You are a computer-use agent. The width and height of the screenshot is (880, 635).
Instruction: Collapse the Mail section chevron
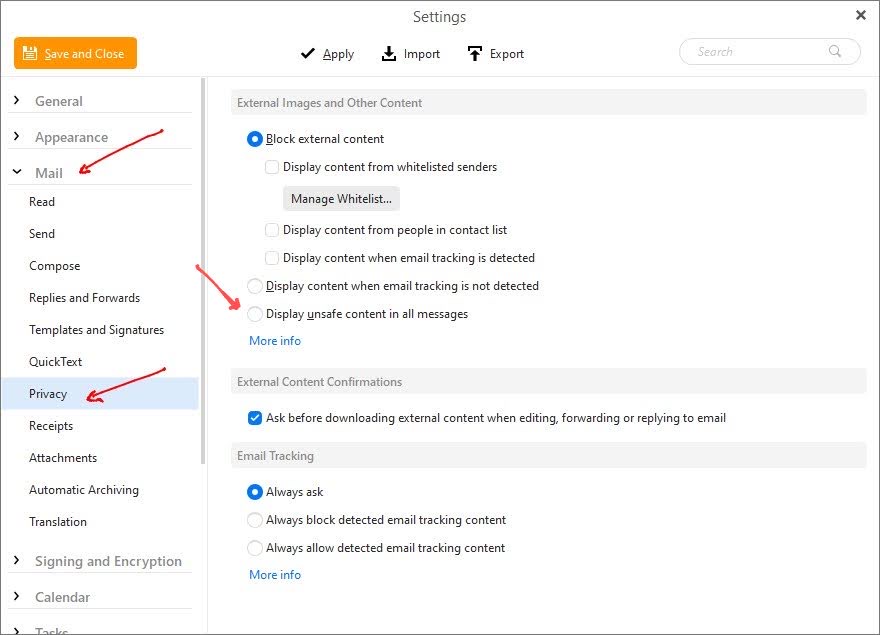(x=17, y=172)
